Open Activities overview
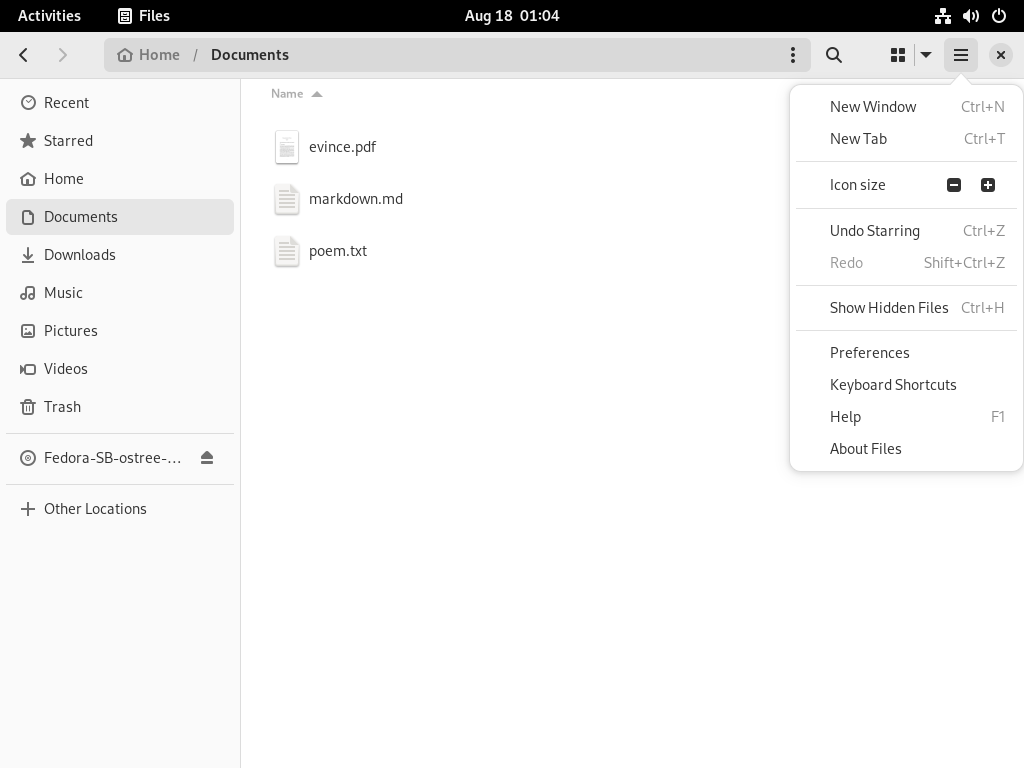 tap(49, 16)
